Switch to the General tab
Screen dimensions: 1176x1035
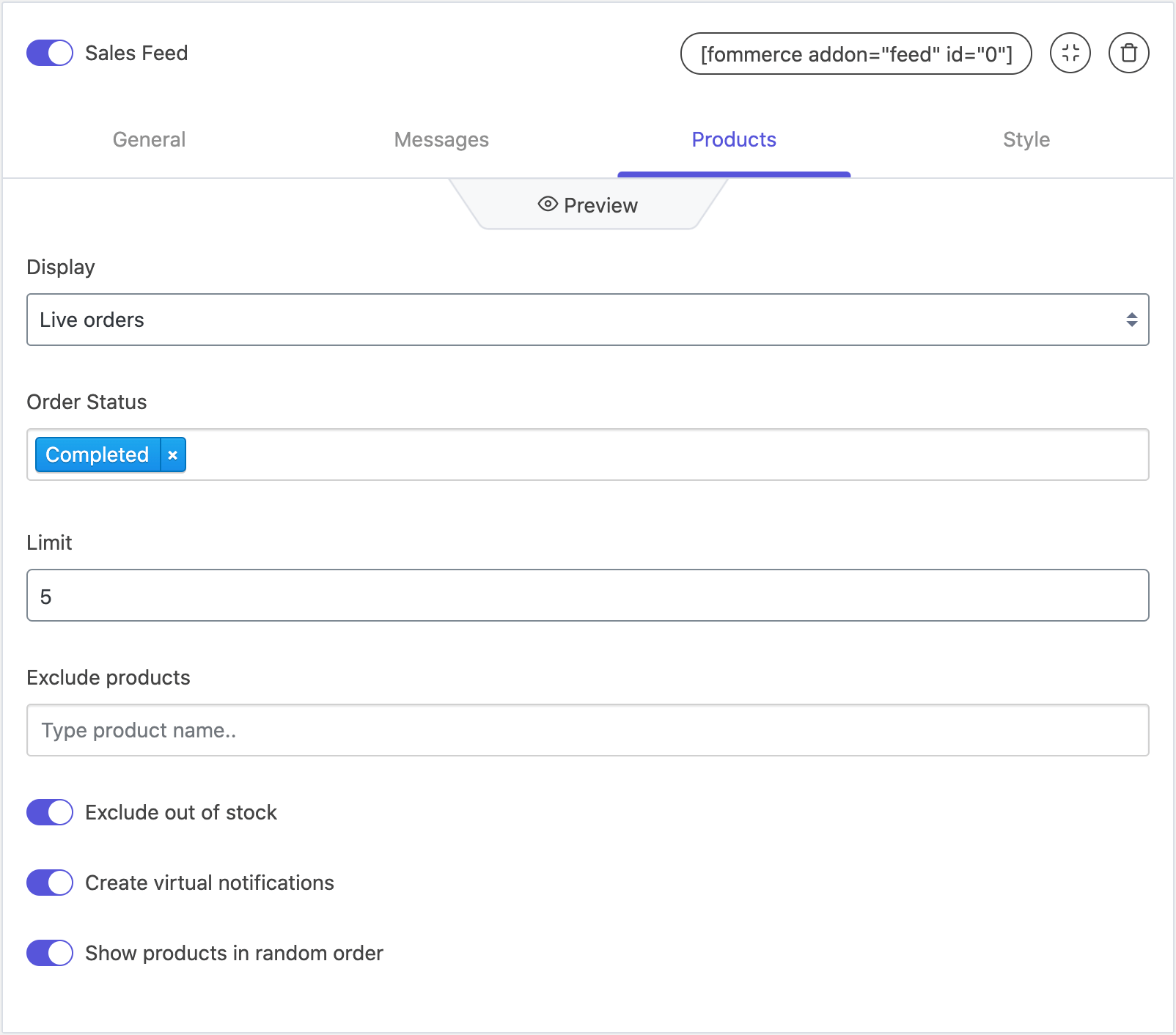pos(149,139)
